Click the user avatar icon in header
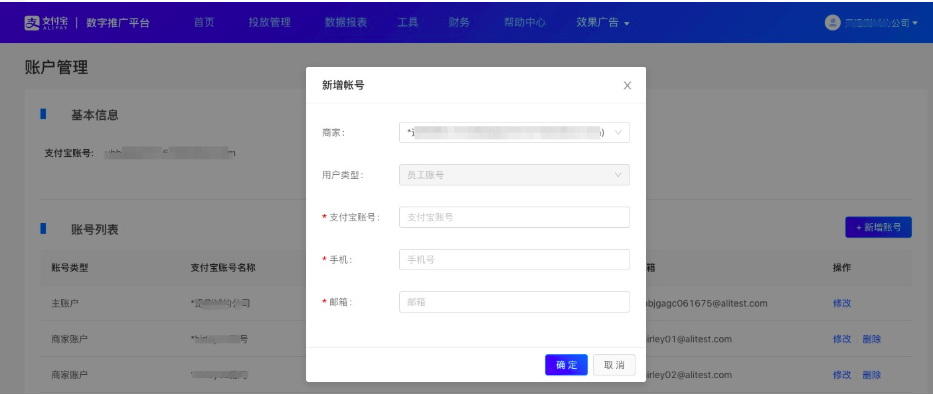This screenshot has width=933, height=395. pos(832,23)
